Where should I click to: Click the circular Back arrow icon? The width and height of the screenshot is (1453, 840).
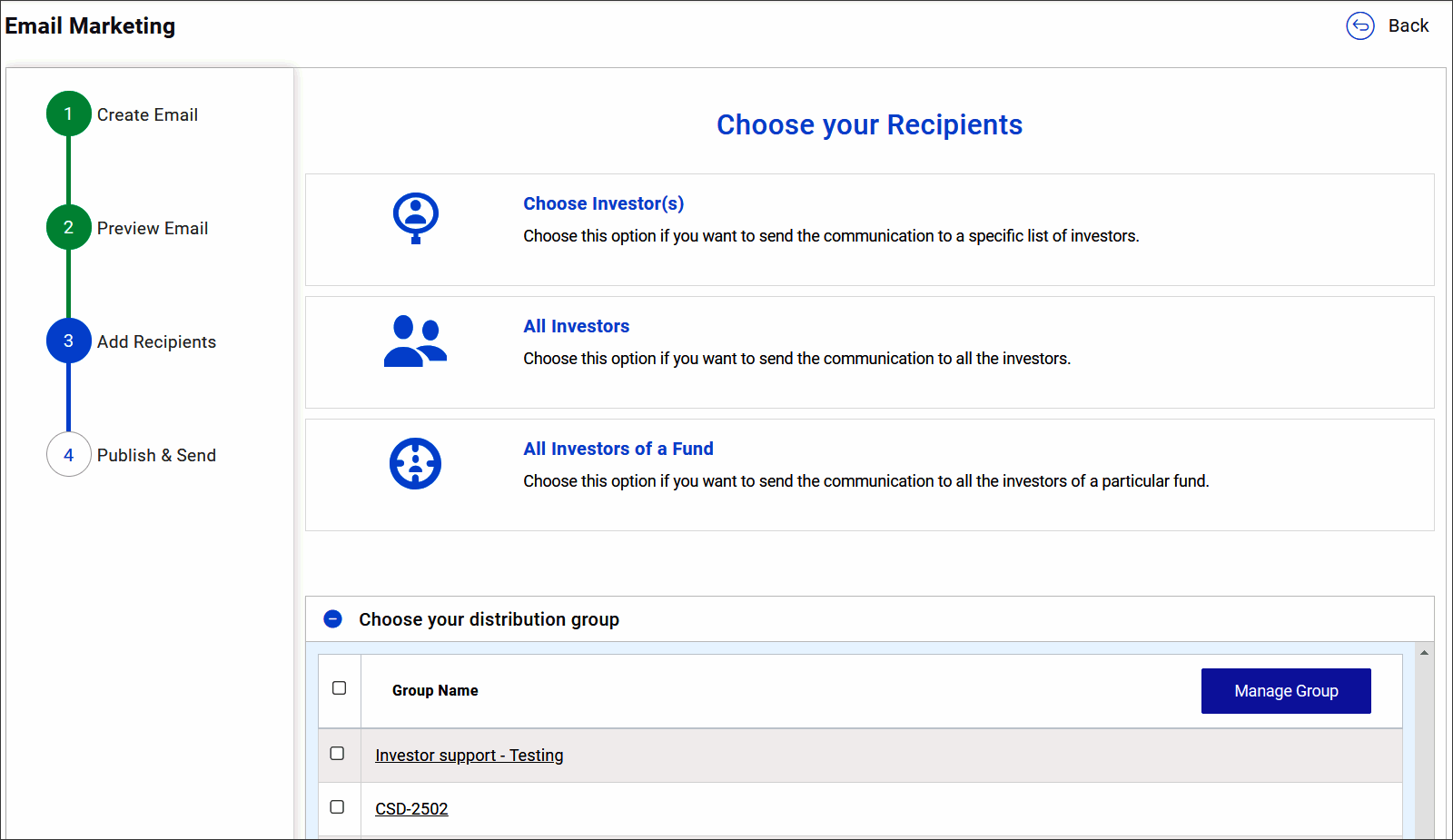(1359, 26)
